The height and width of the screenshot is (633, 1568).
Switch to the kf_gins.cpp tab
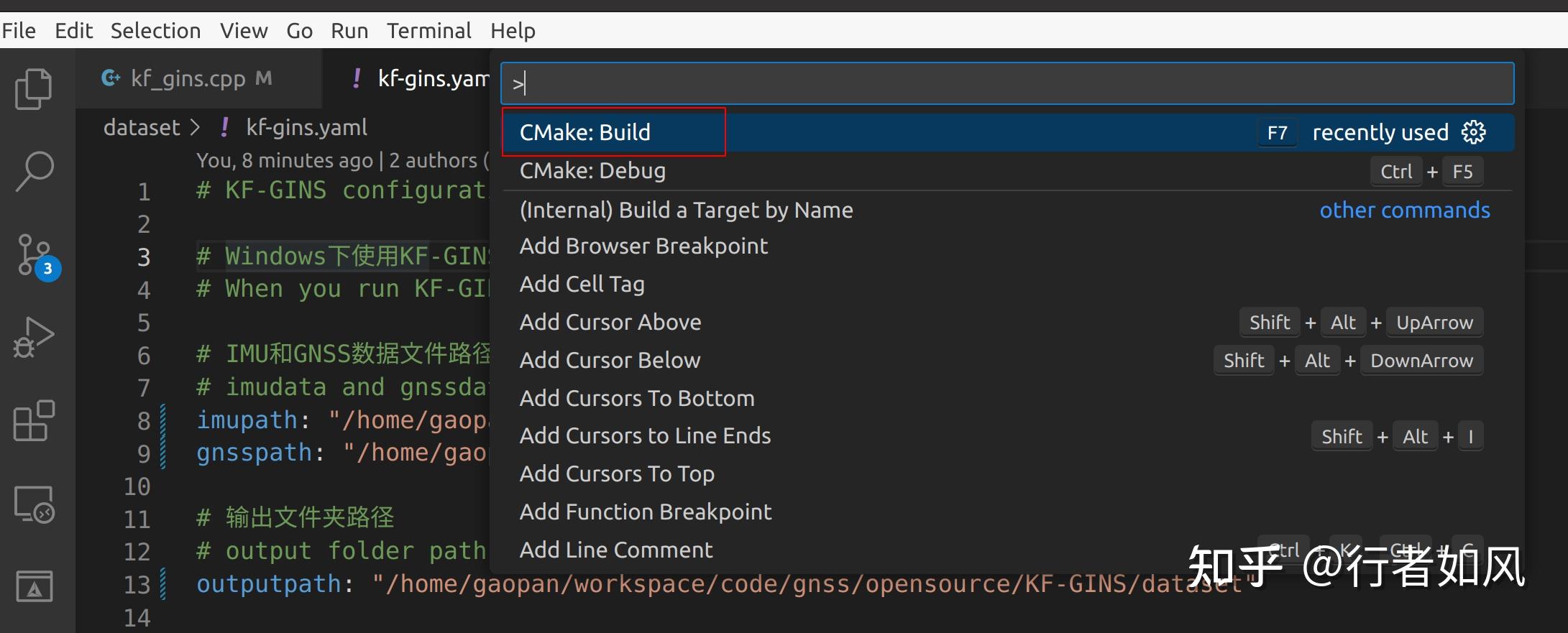click(x=188, y=78)
